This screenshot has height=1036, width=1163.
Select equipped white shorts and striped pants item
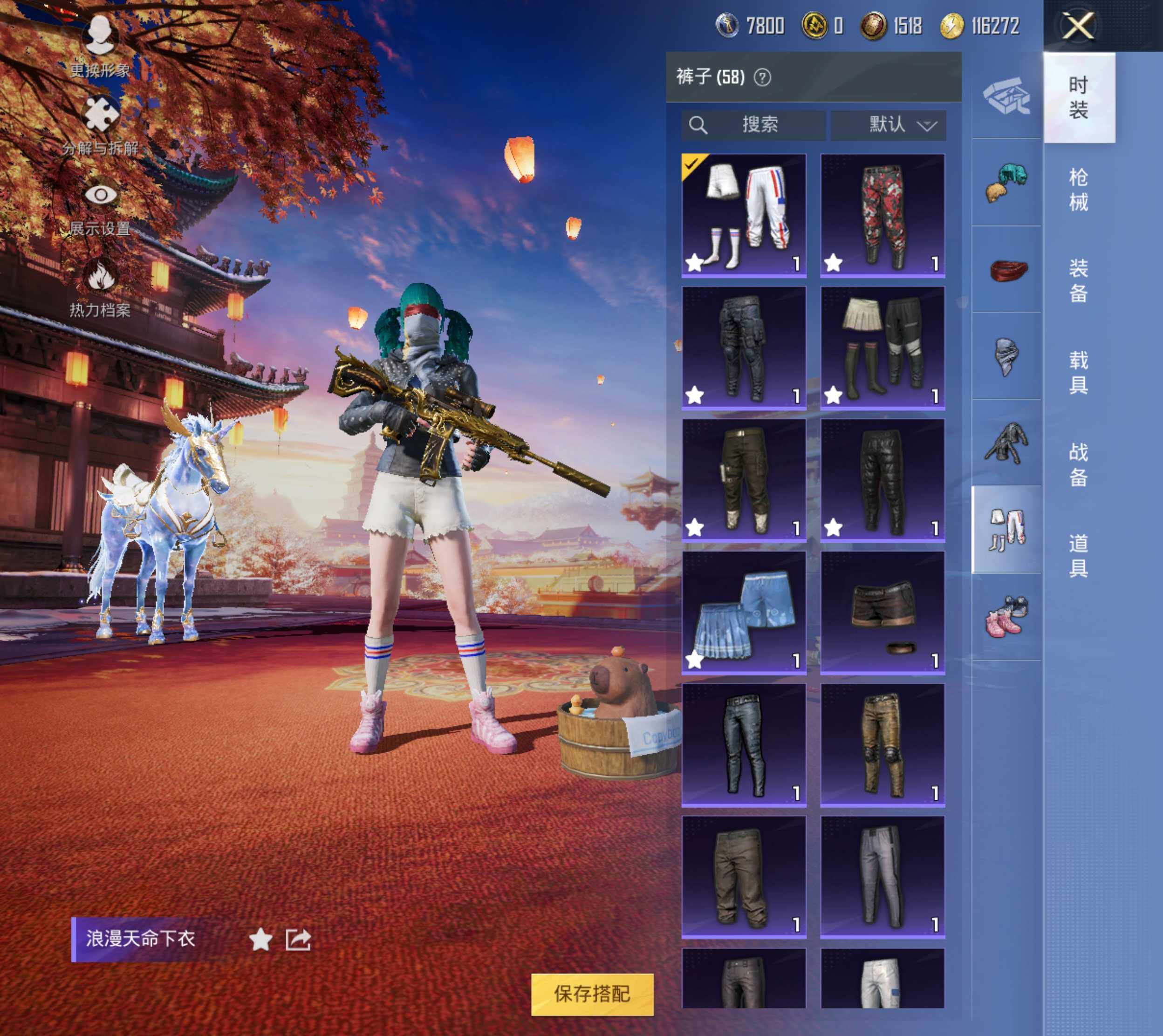point(744,215)
